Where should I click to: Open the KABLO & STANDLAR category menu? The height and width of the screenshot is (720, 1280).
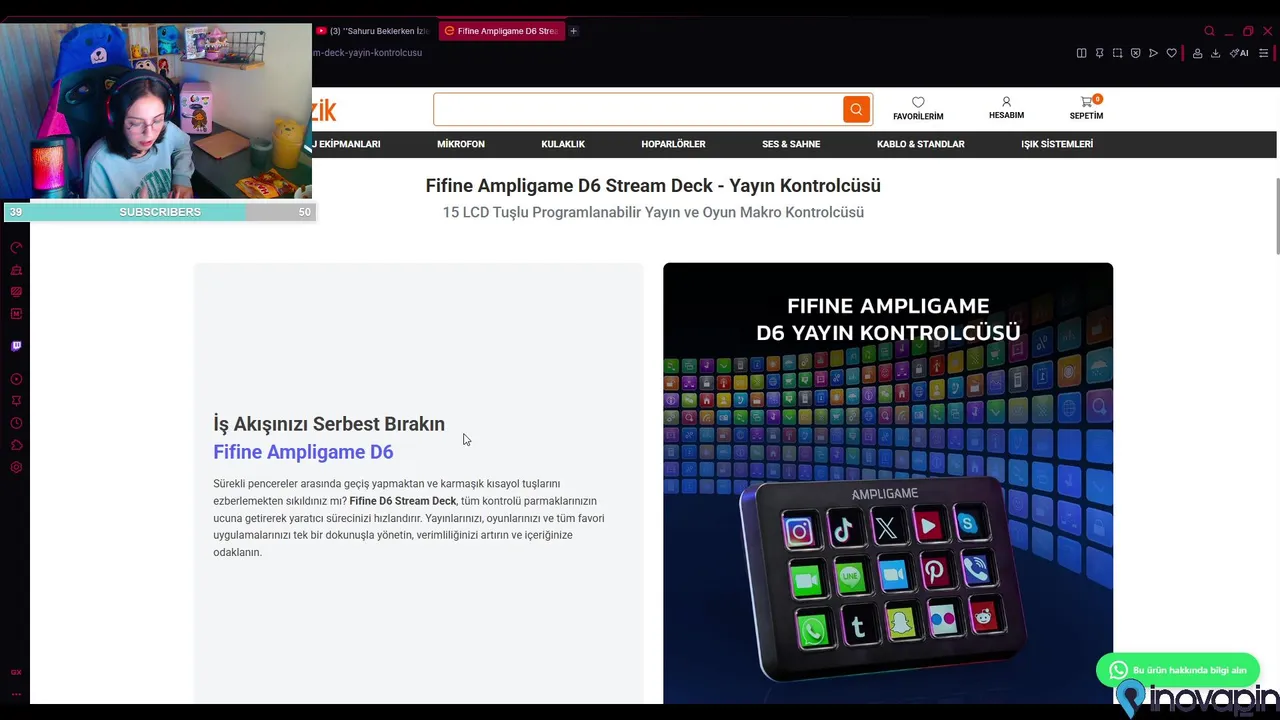(x=921, y=144)
